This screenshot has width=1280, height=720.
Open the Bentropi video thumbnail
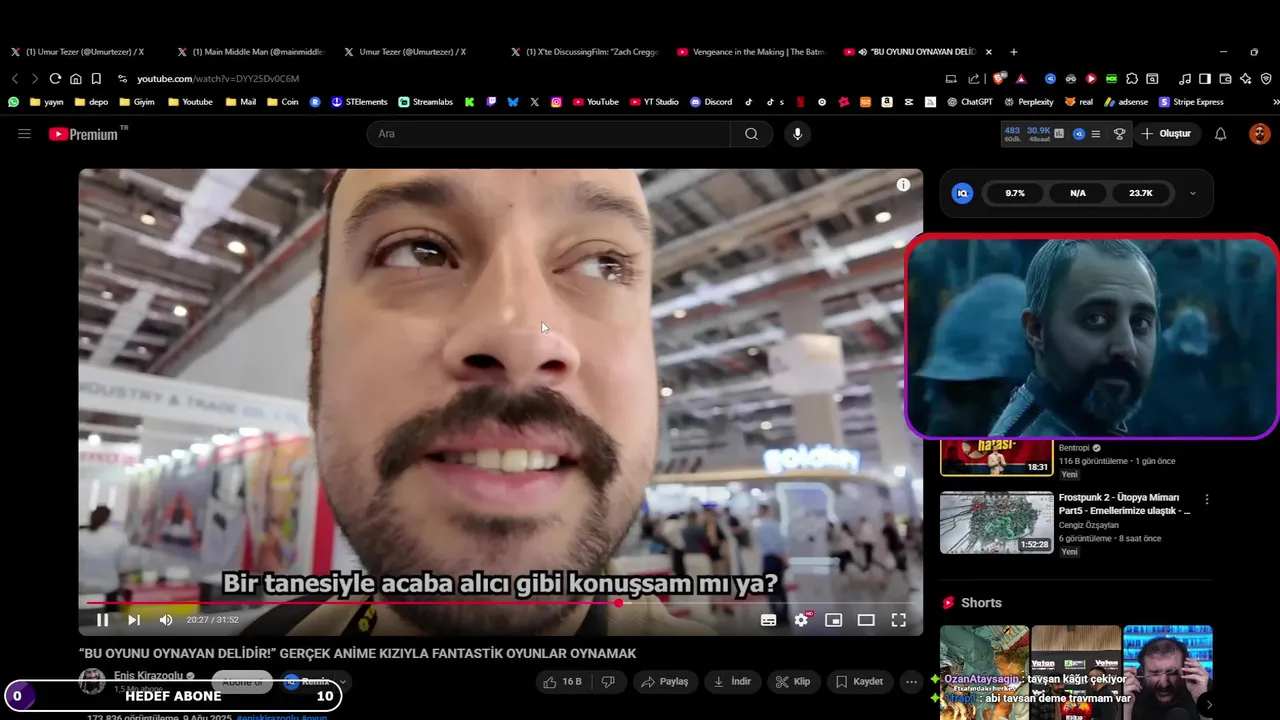point(996,457)
